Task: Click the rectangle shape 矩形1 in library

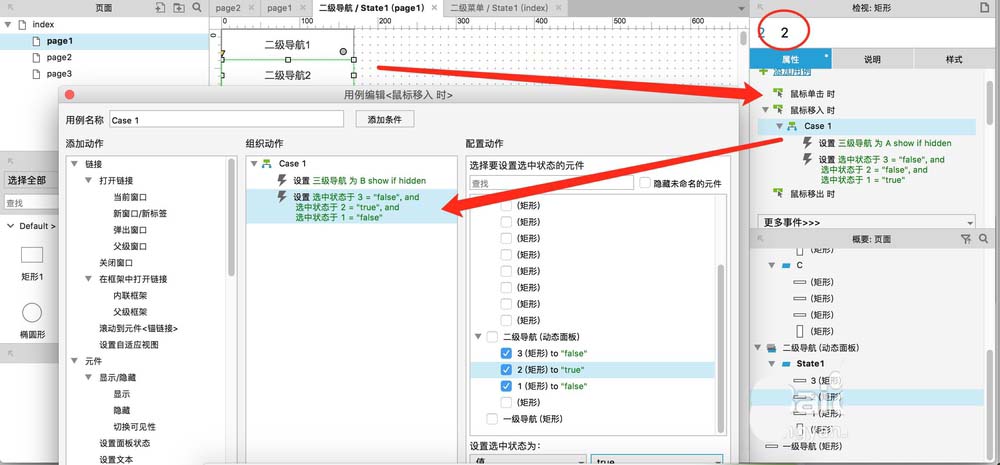Action: [32, 255]
